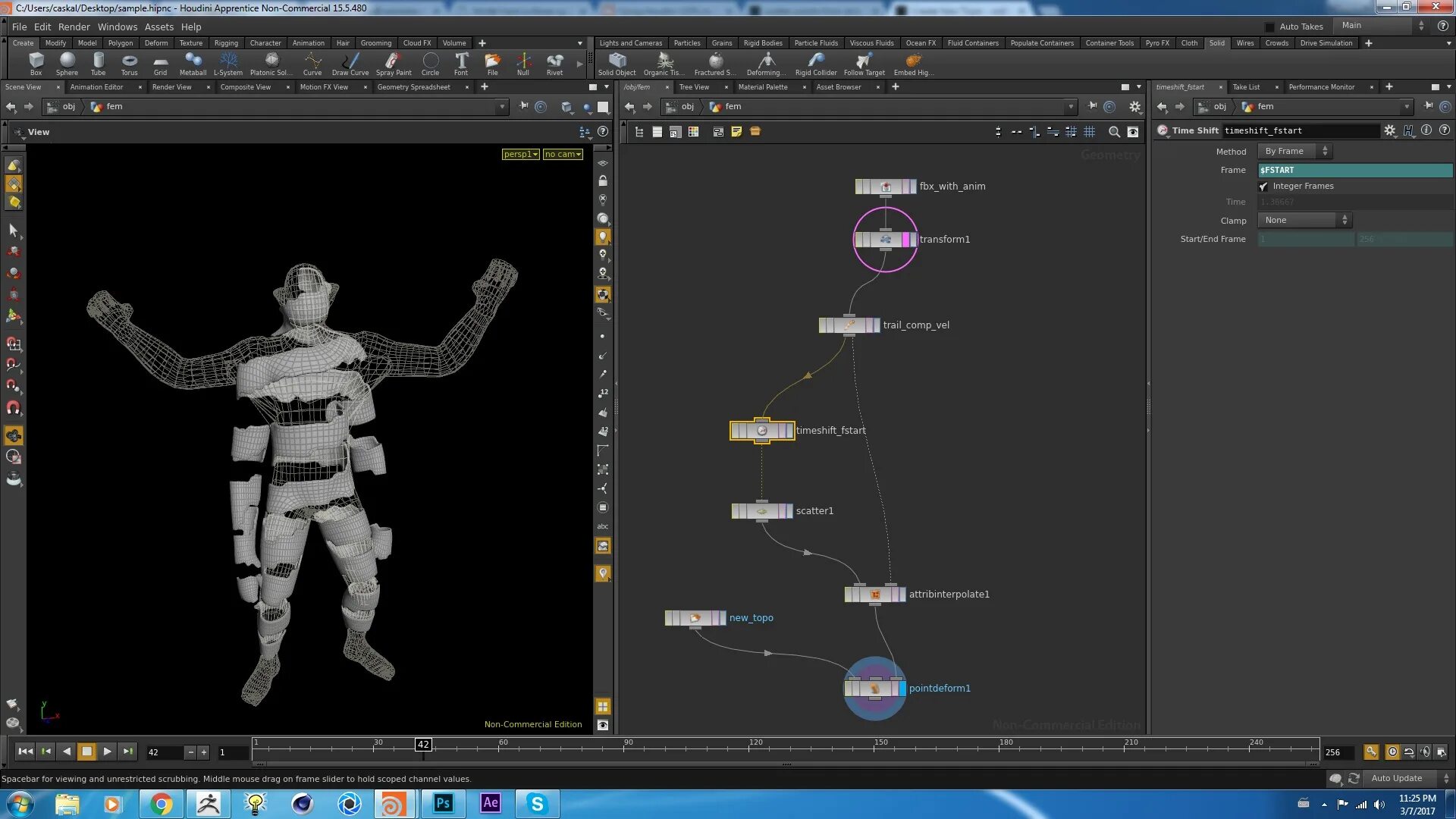Image resolution: width=1456 pixels, height=819 pixels.
Task: Switch to the Material Palette tab
Action: coord(762,87)
